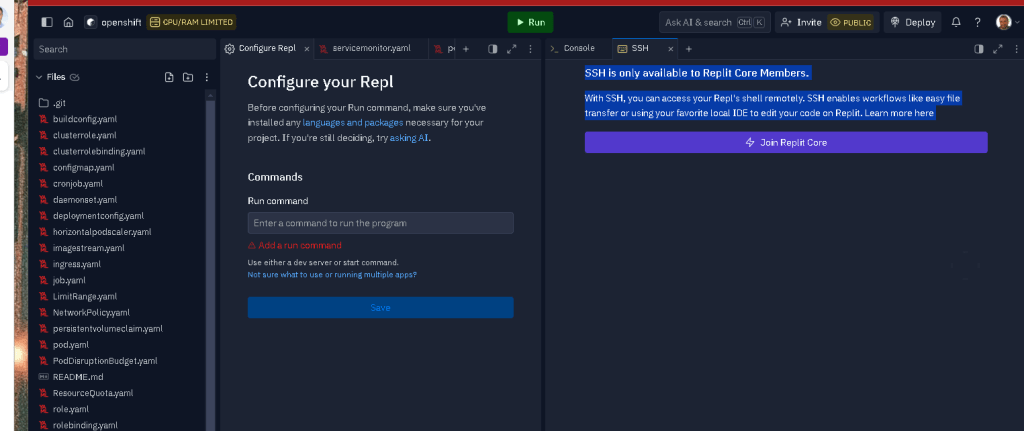Run the Repl with Run button
Image resolution: width=1024 pixels, height=431 pixels.
[x=530, y=22]
